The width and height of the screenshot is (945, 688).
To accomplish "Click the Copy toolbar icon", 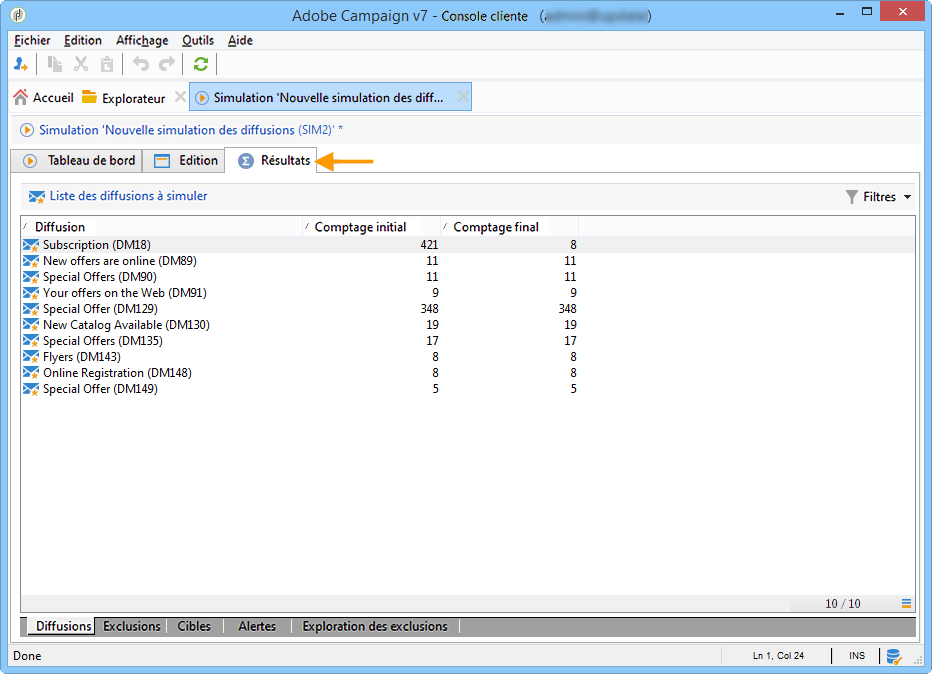I will click(55, 64).
